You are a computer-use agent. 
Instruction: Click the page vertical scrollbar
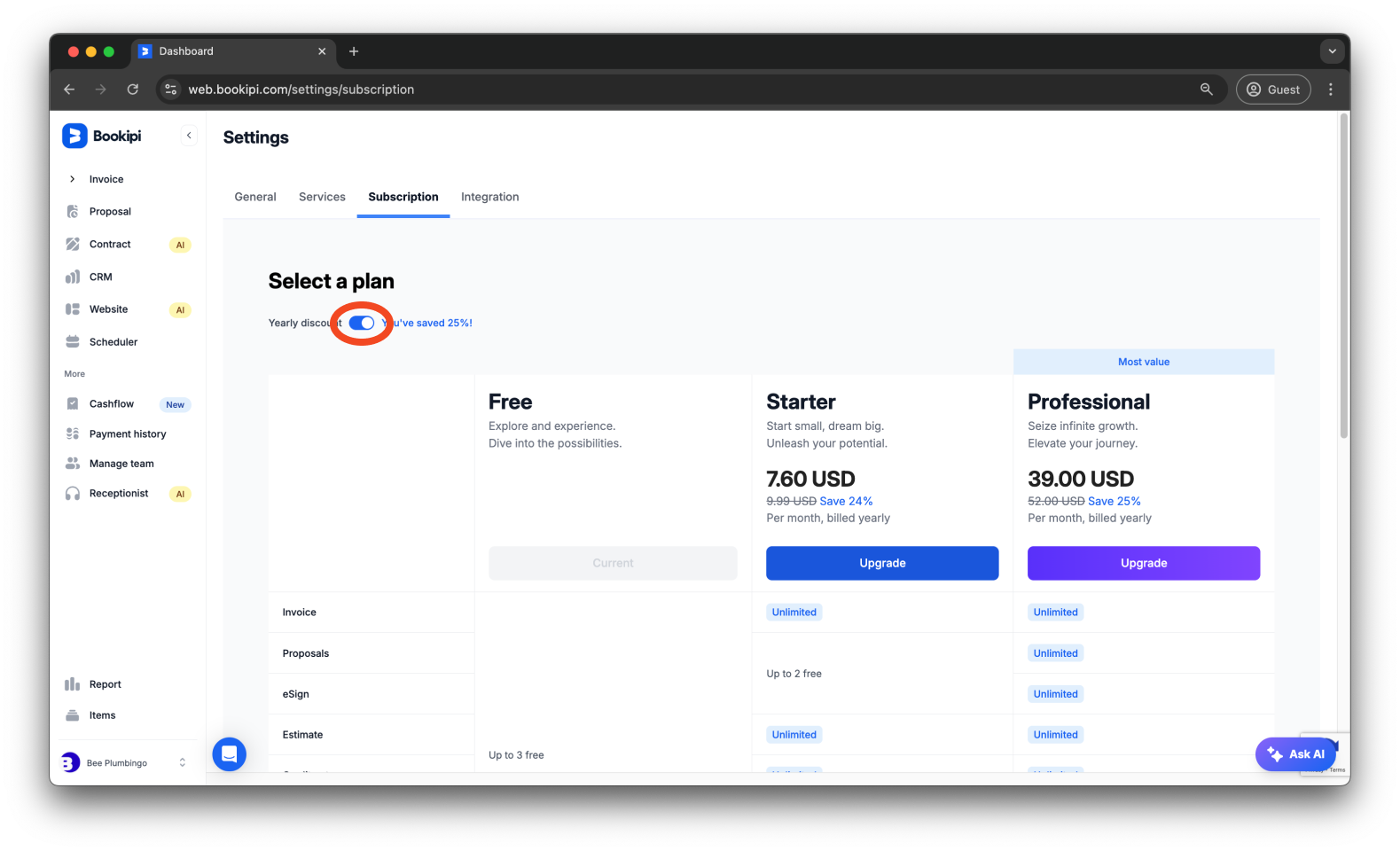pyautogui.click(x=1344, y=275)
